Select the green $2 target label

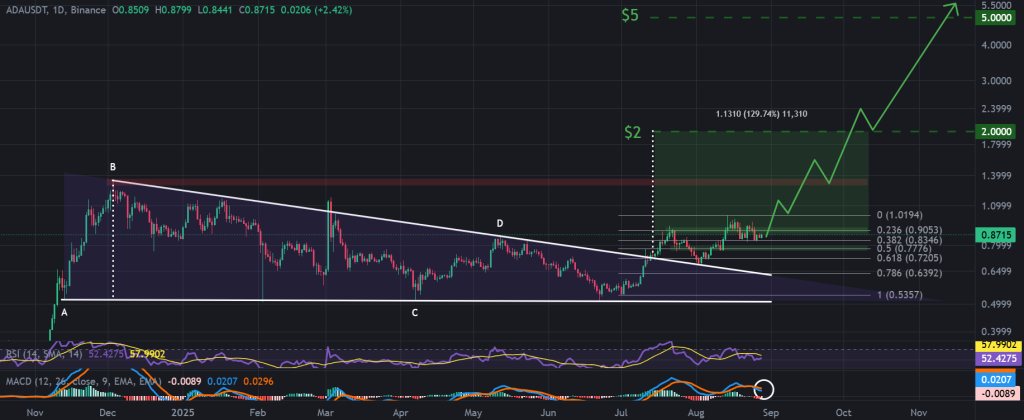pyautogui.click(x=633, y=132)
